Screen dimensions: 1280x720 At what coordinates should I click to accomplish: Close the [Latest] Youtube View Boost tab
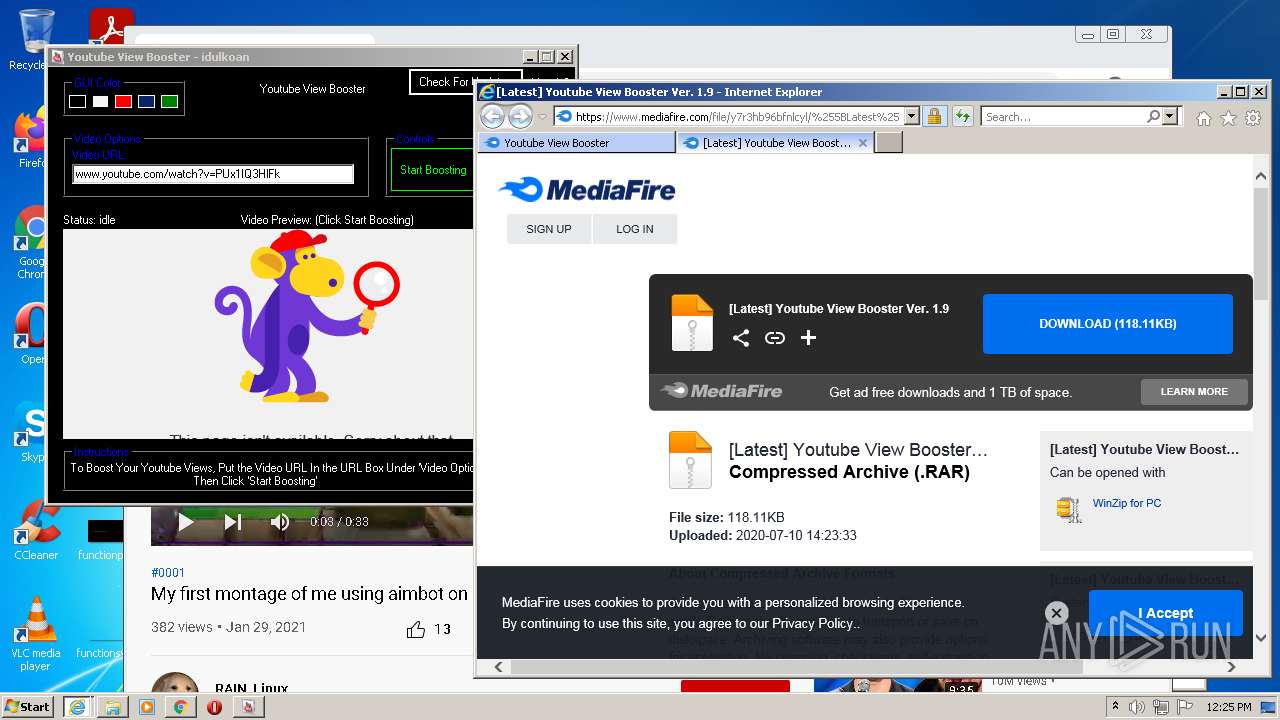click(x=863, y=143)
